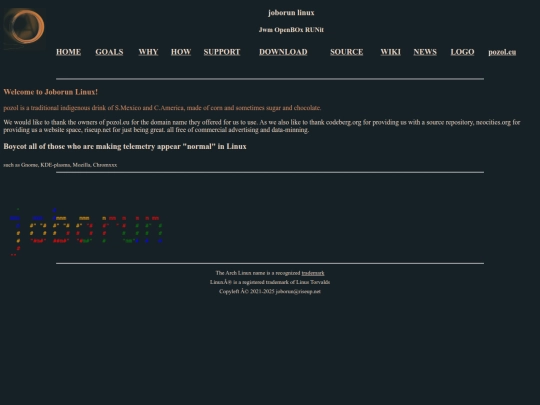Viewport: 540px width, 405px height.
Task: Click the pozol traditional drink description line
Action: 162,108
